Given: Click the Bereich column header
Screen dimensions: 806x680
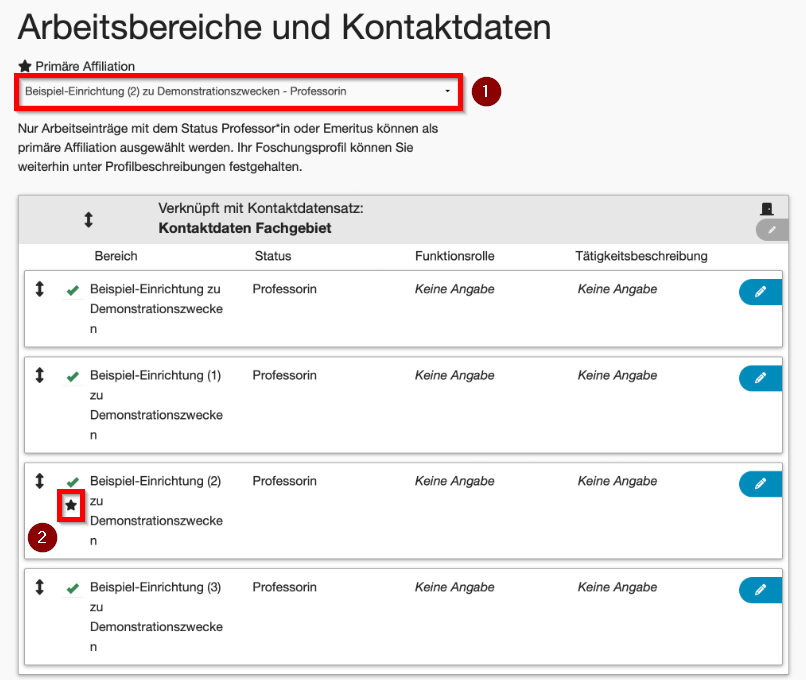Looking at the screenshot, I should (116, 256).
